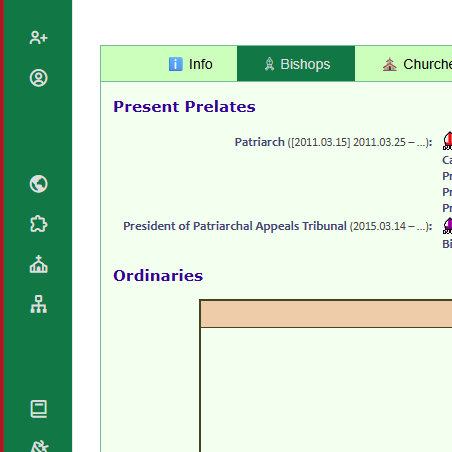This screenshot has width=452, height=452.
Task: Open the globe icon in sidebar
Action: pyautogui.click(x=39, y=184)
